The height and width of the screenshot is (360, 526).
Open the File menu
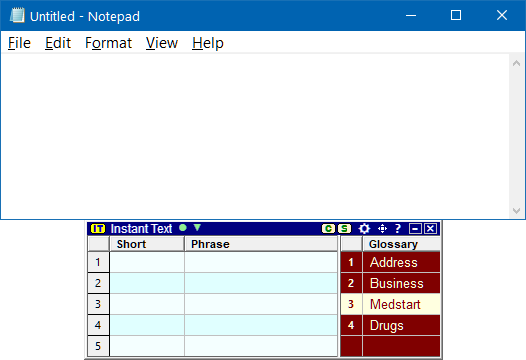[19, 43]
